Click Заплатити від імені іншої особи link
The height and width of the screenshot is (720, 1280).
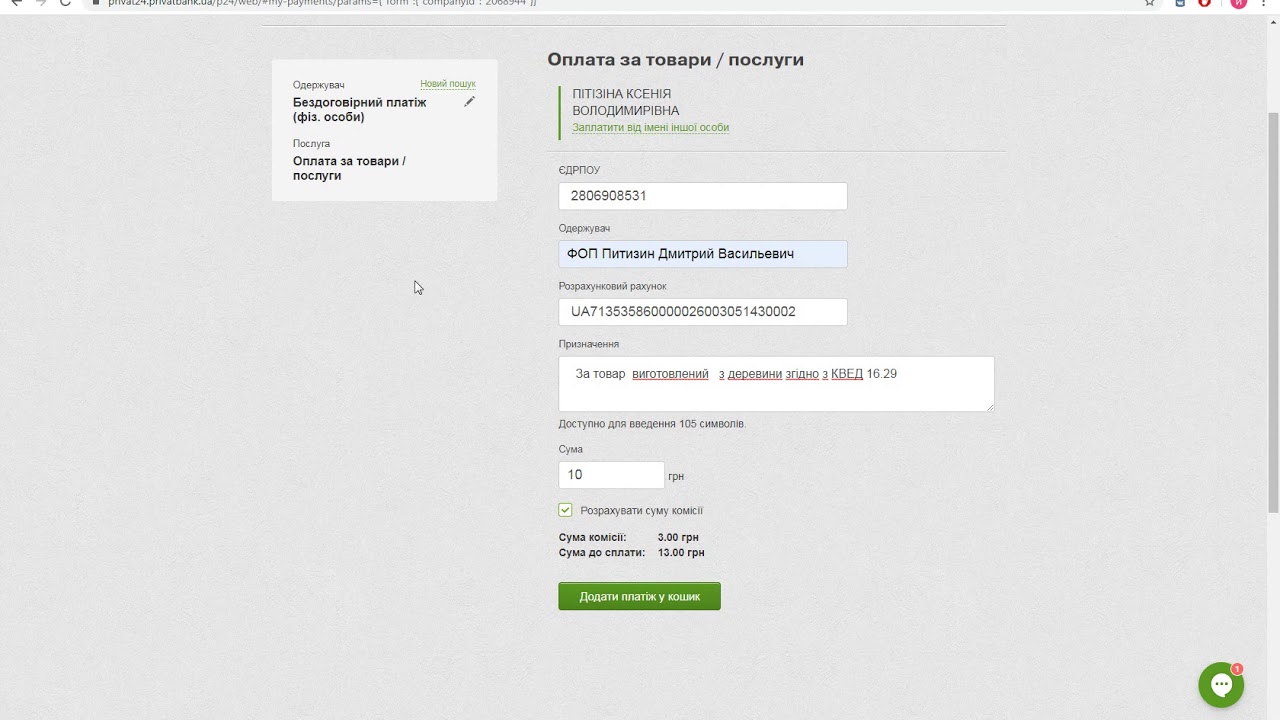(x=650, y=128)
